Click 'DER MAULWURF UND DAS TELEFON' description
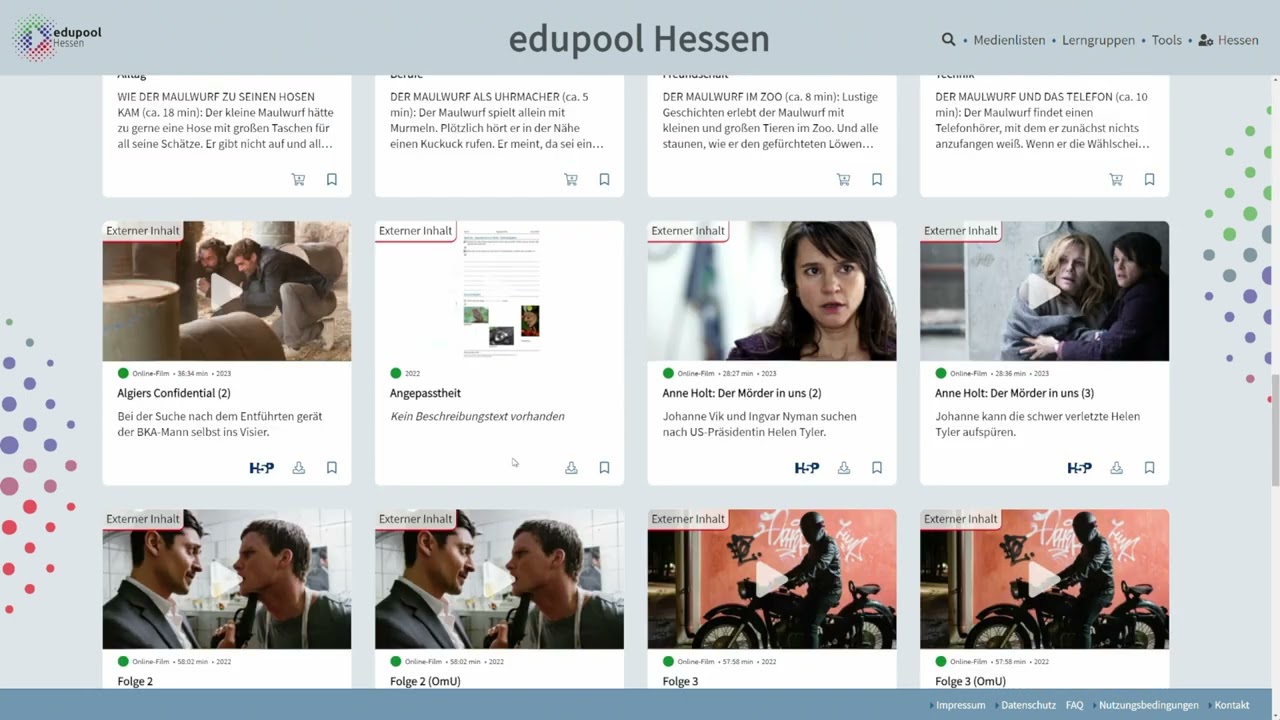Viewport: 1280px width, 720px height. tap(1043, 120)
